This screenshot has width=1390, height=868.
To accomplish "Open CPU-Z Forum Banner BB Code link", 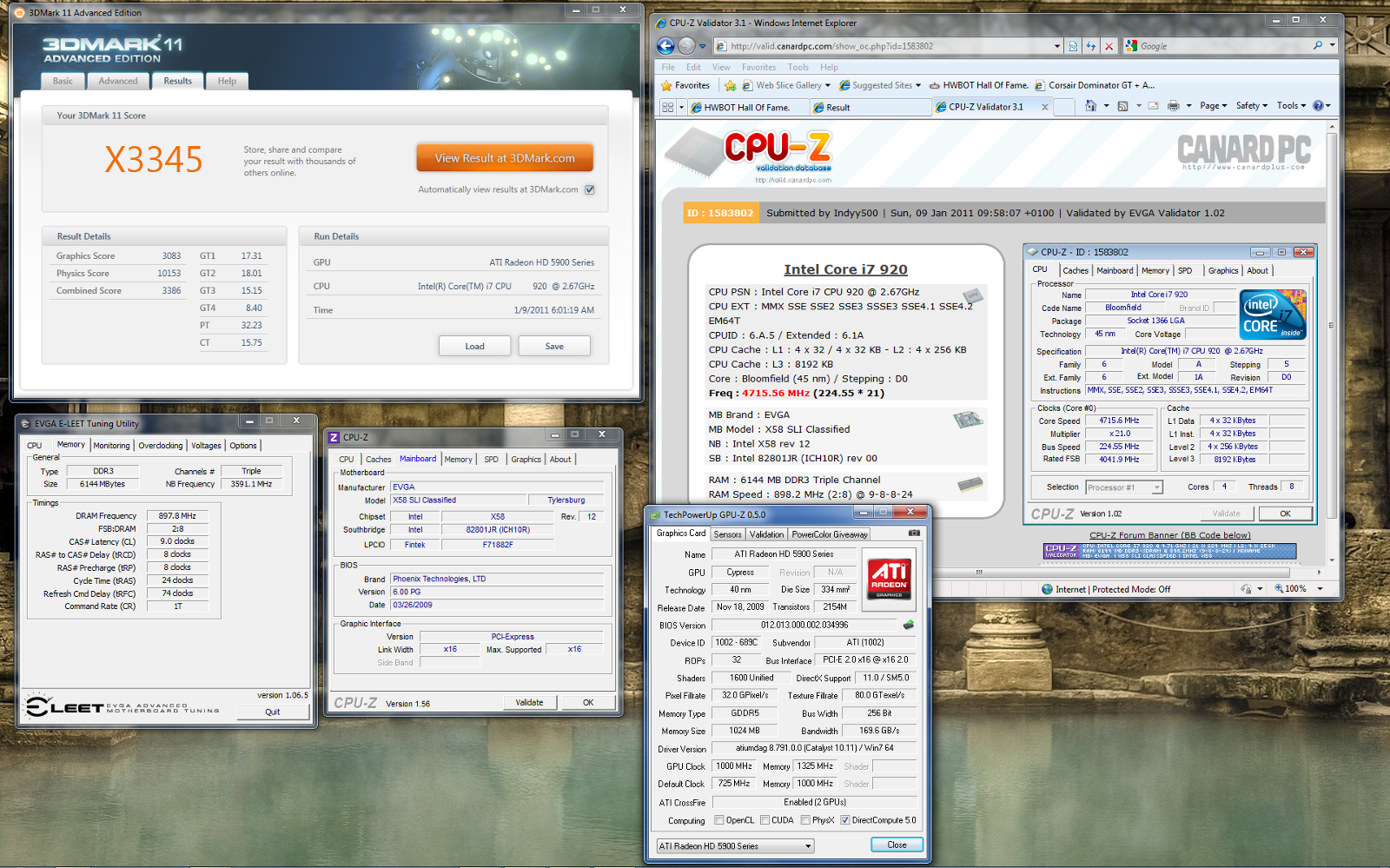I will coord(1170,535).
